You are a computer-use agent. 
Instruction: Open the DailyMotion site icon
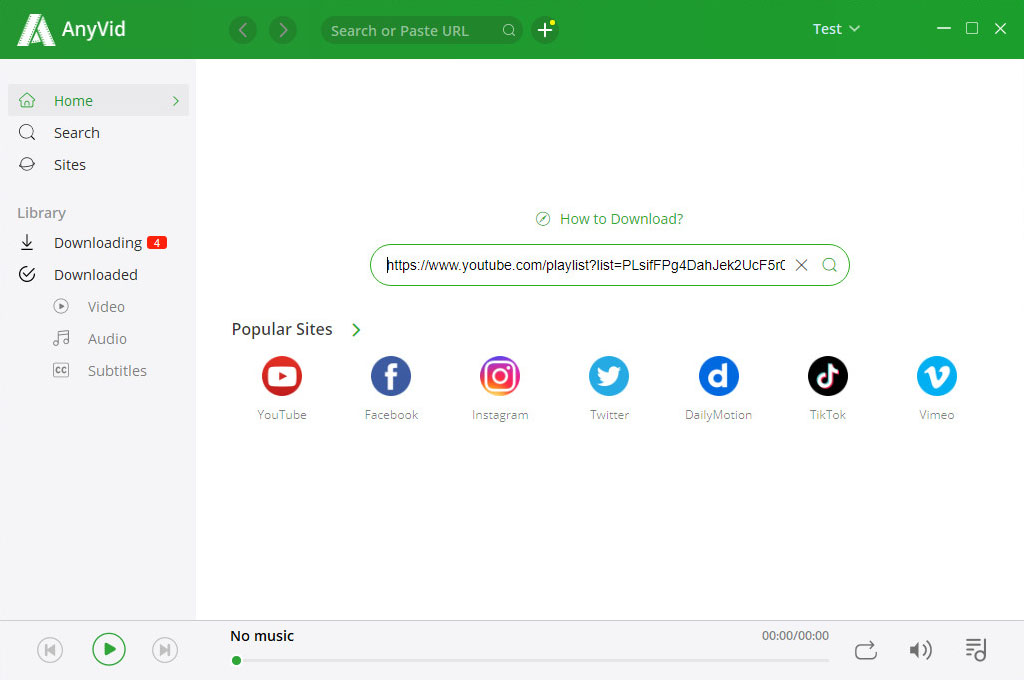coord(718,376)
